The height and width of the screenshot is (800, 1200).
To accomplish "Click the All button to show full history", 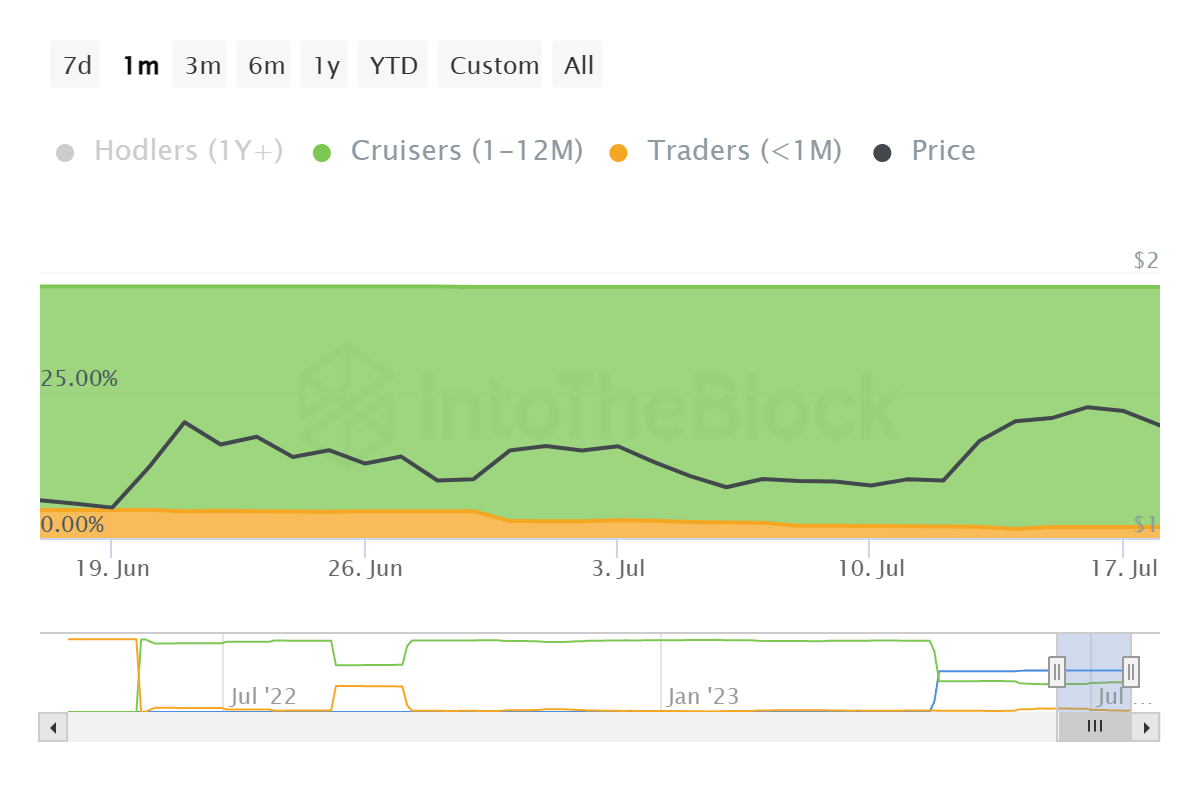I will point(577,64).
